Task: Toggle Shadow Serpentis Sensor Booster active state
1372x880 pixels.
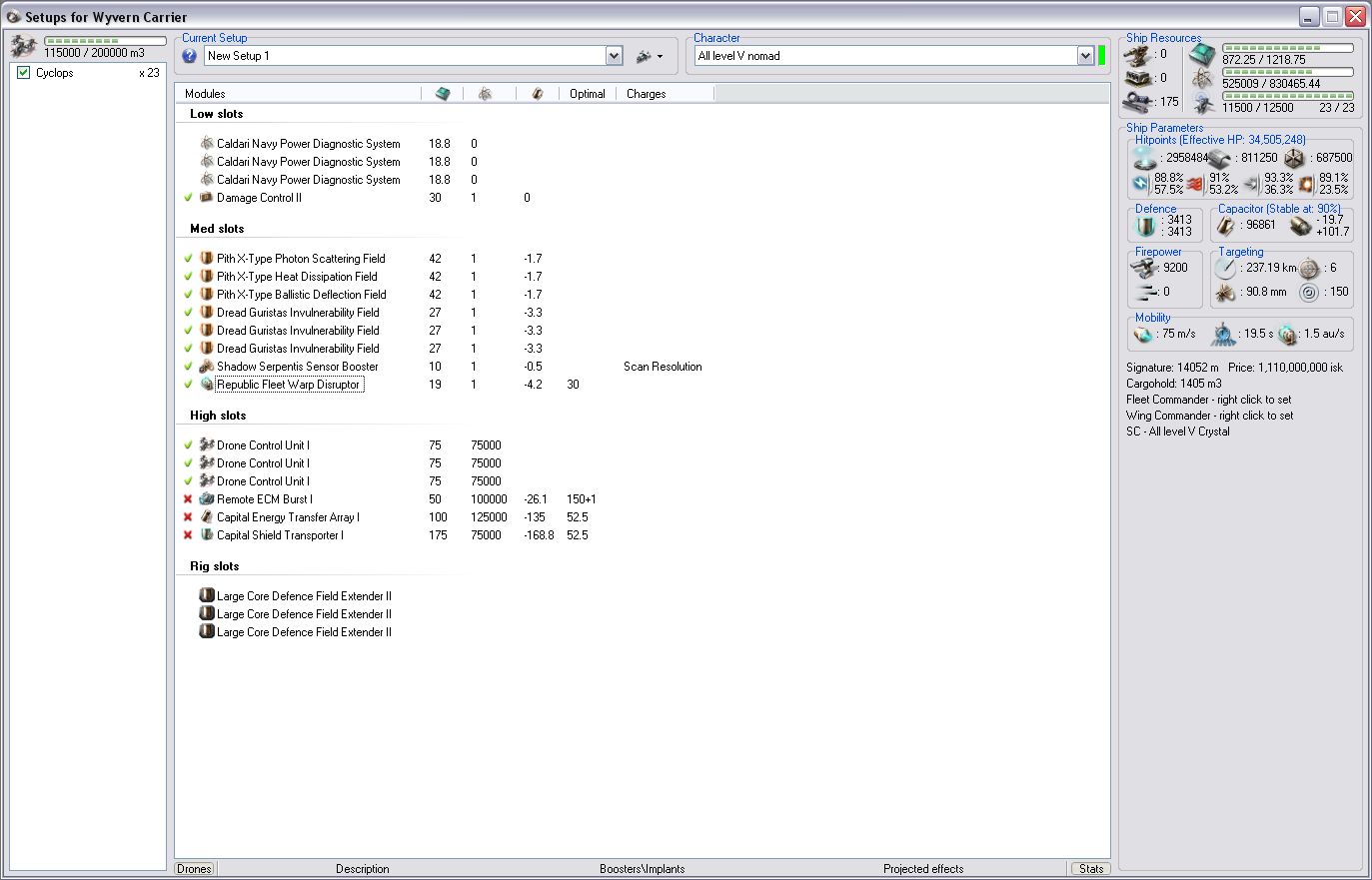Action: (188, 367)
